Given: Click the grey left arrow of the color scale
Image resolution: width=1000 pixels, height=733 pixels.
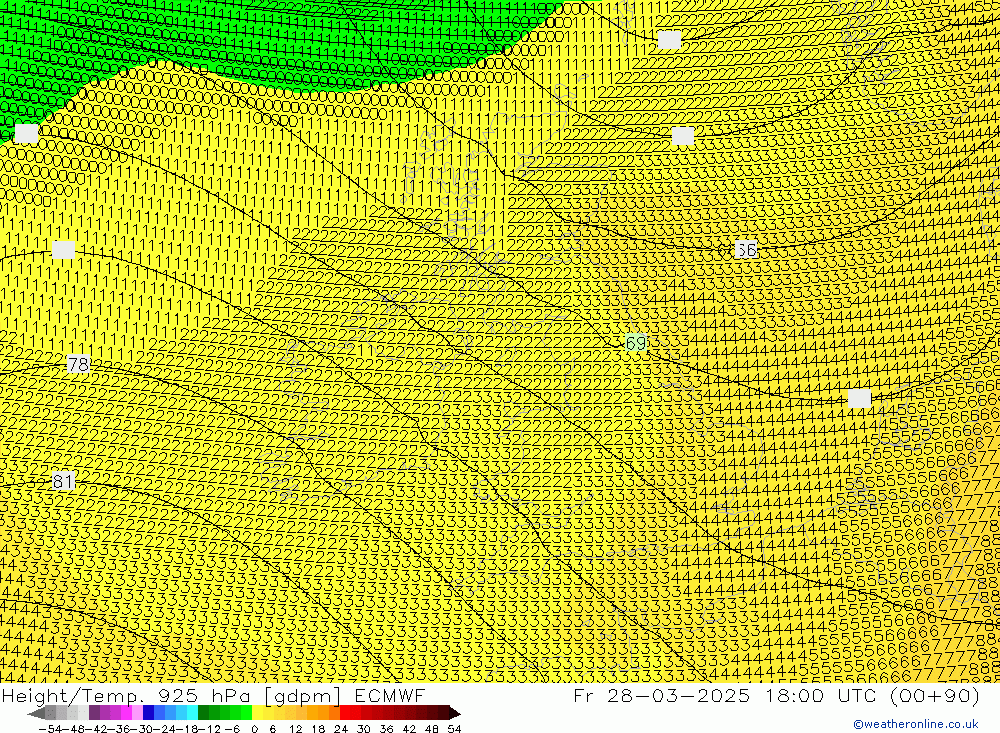Looking at the screenshot, I should pyautogui.click(x=37, y=713).
